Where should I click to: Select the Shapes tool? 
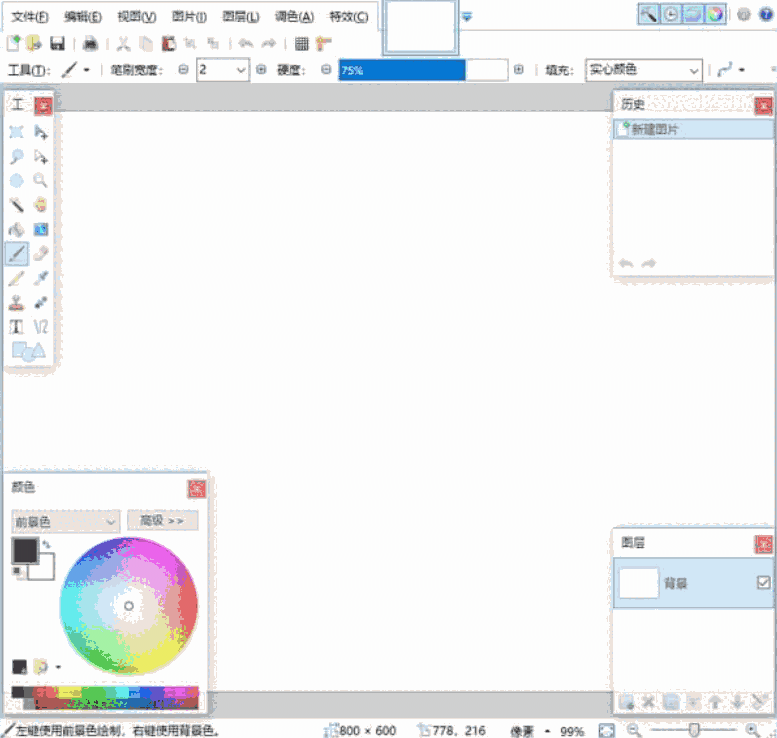click(28, 351)
